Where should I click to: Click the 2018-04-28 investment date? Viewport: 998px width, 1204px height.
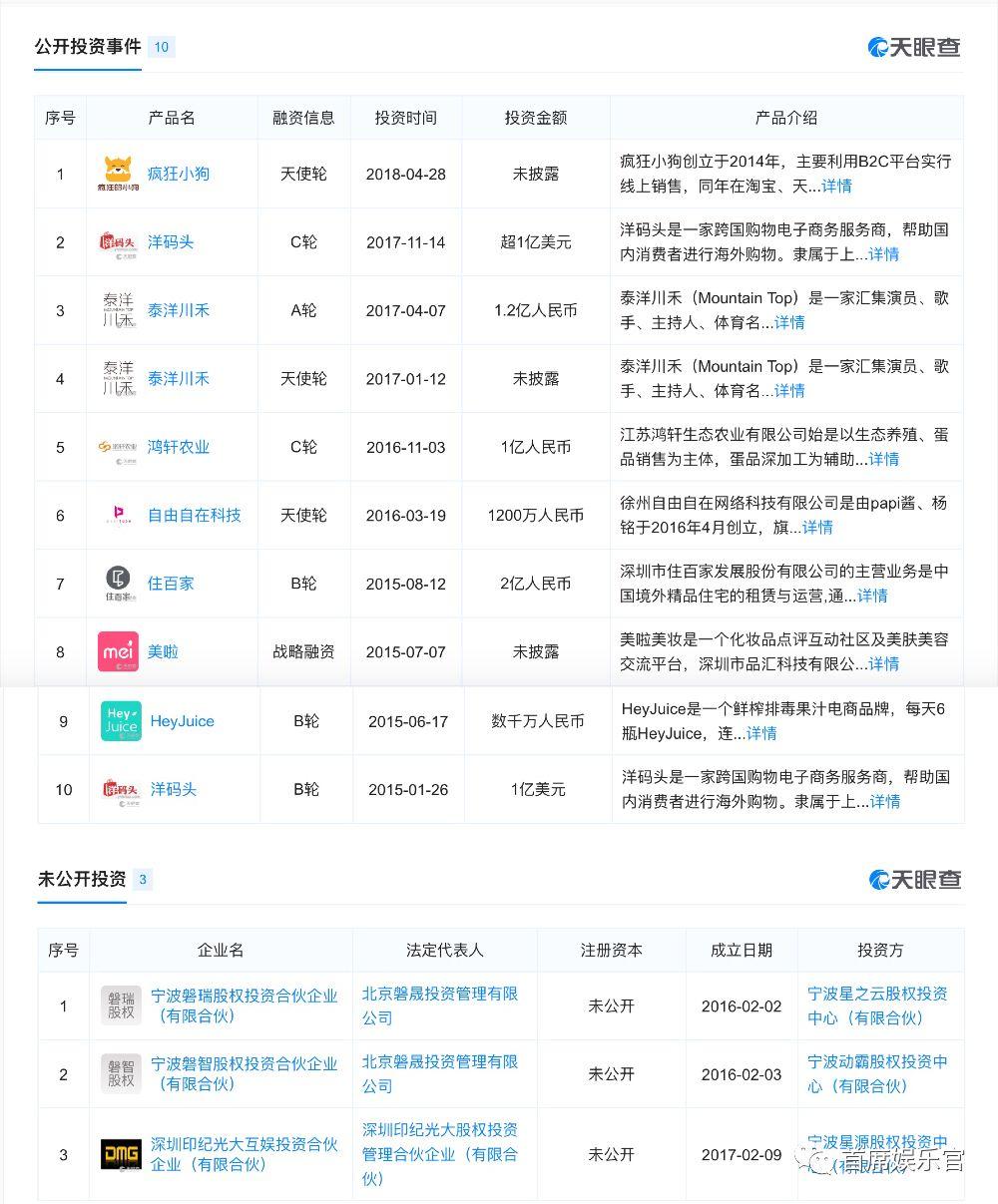tap(406, 174)
